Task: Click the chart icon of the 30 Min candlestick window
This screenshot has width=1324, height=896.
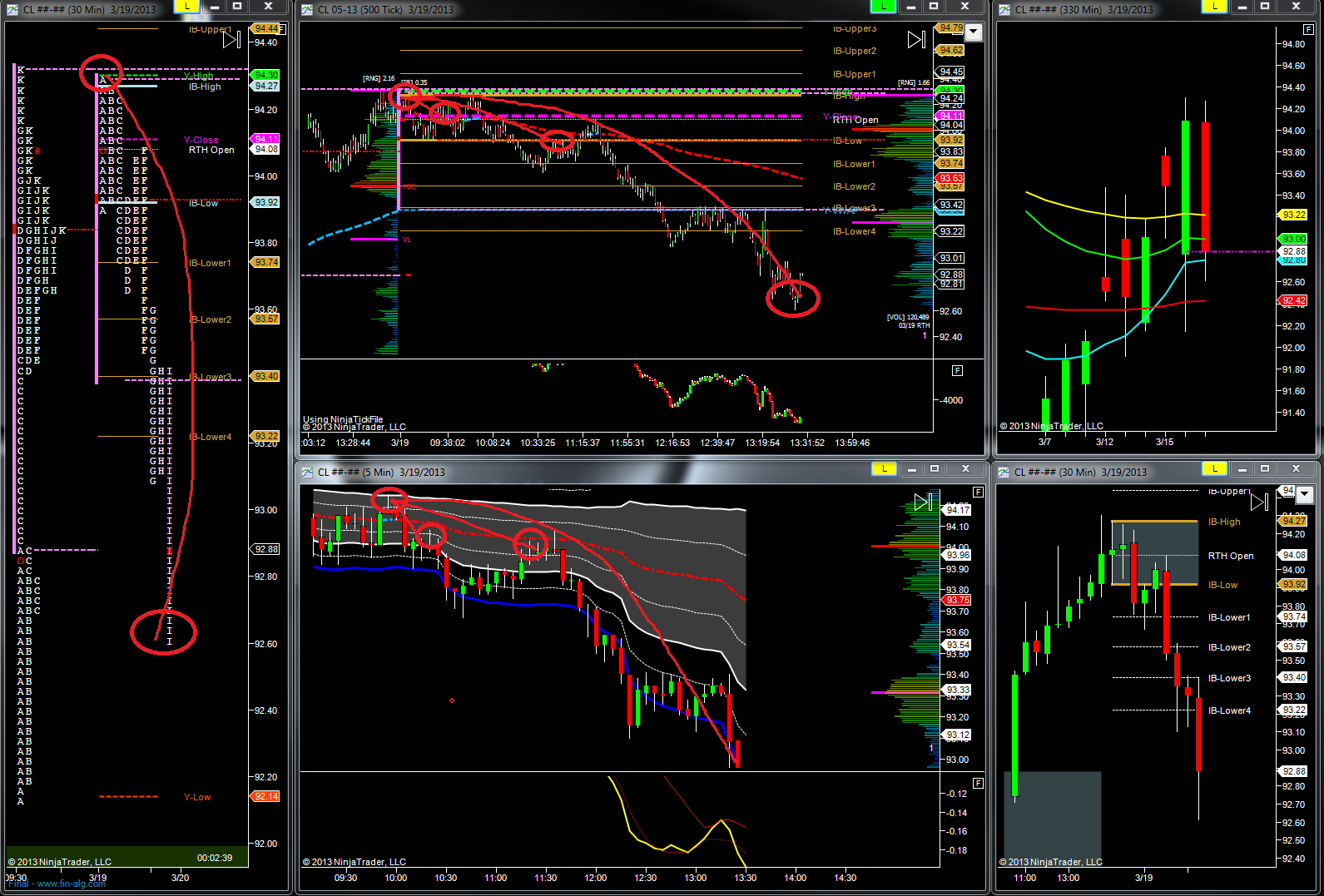Action: [1004, 472]
